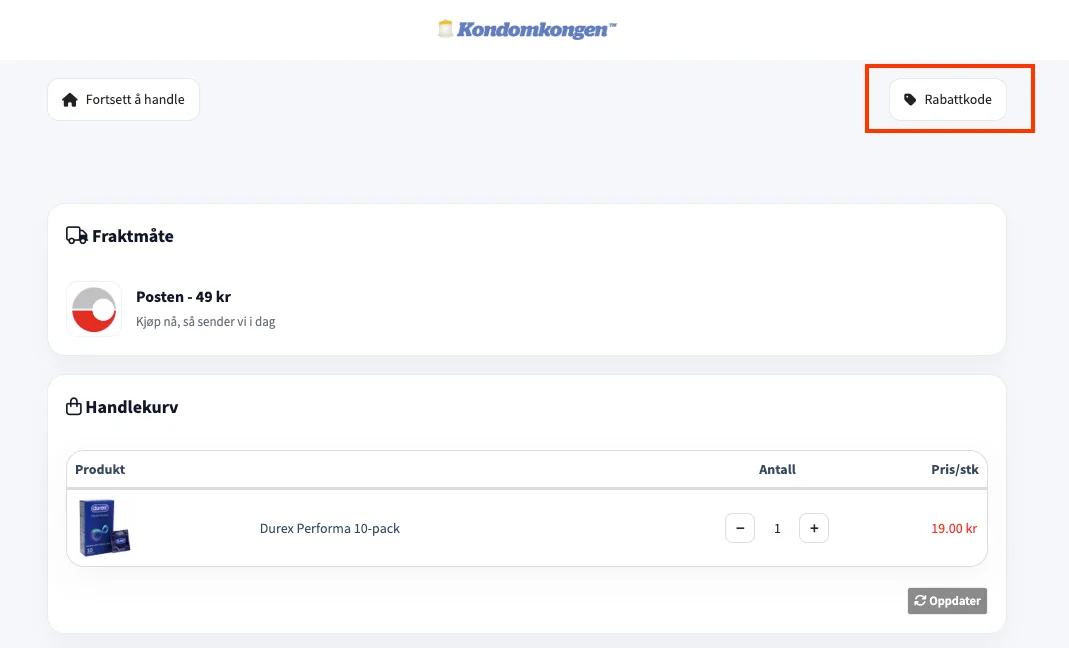Click the Fraktmåte truck icon
Screen dimensions: 1069x648
pyautogui.click(x=76, y=236)
